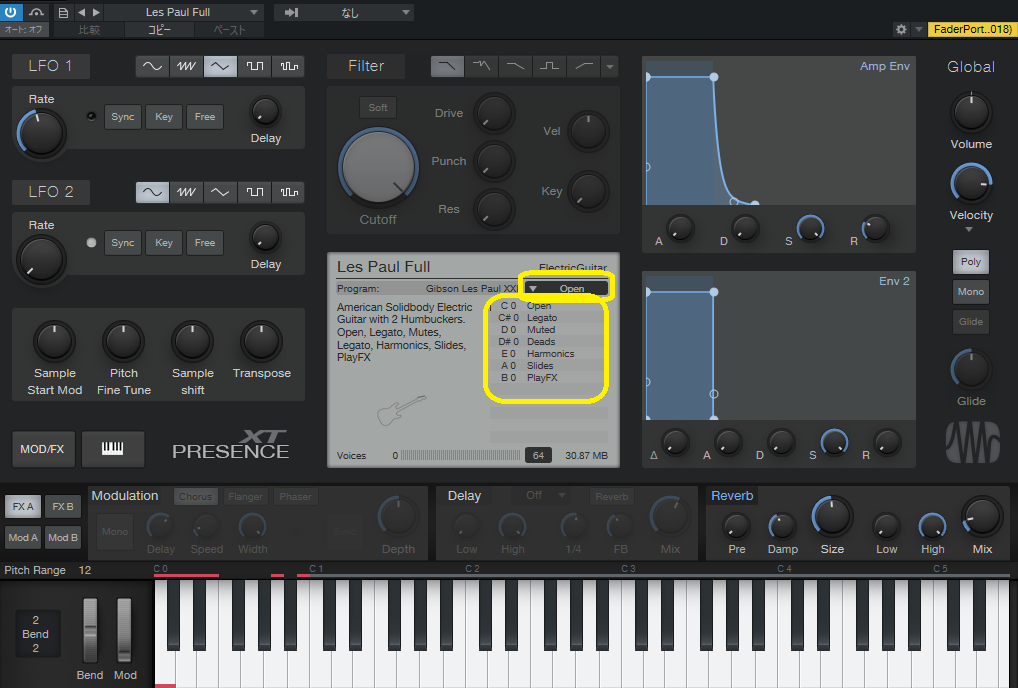Click the Reverb Size knob
This screenshot has width=1018, height=688.
832,517
